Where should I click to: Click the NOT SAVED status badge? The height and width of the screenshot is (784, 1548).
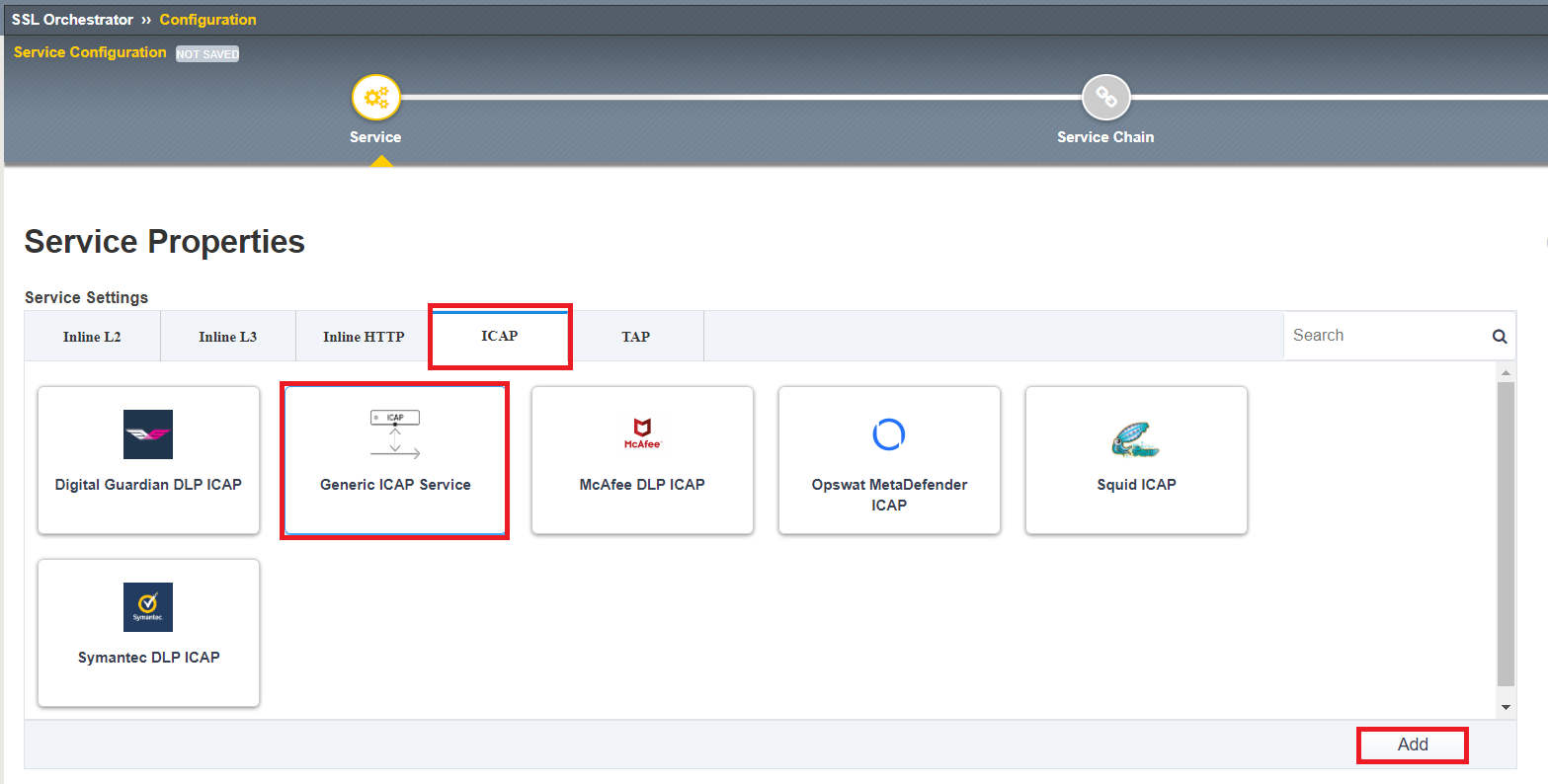[x=207, y=54]
